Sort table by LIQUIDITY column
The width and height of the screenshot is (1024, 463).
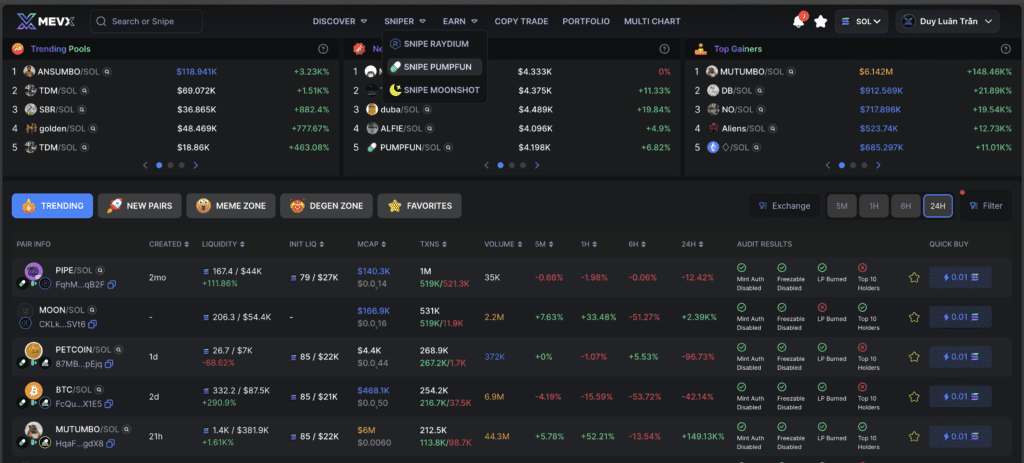pyautogui.click(x=221, y=244)
